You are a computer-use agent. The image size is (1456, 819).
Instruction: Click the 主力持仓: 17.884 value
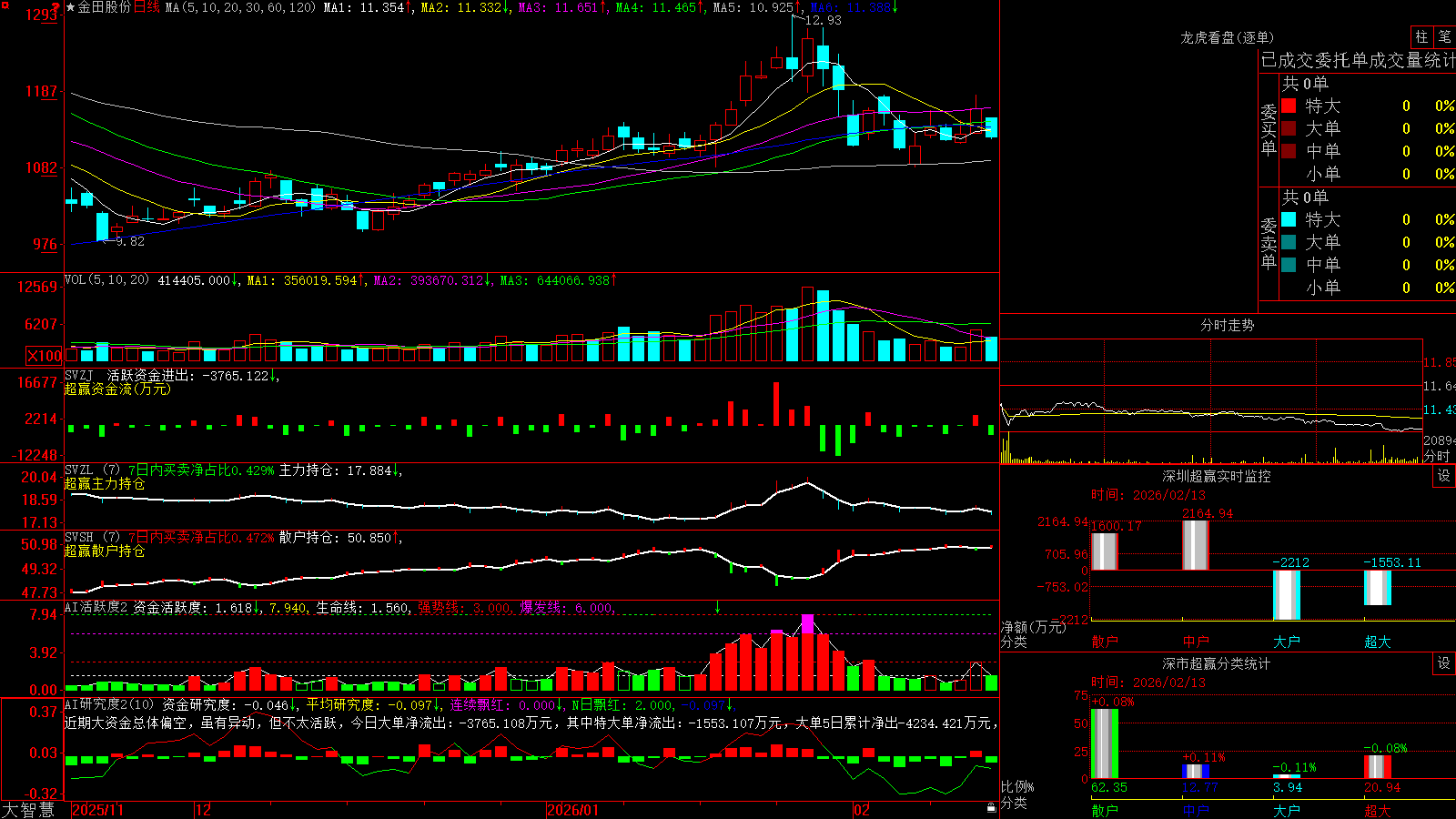(x=336, y=470)
